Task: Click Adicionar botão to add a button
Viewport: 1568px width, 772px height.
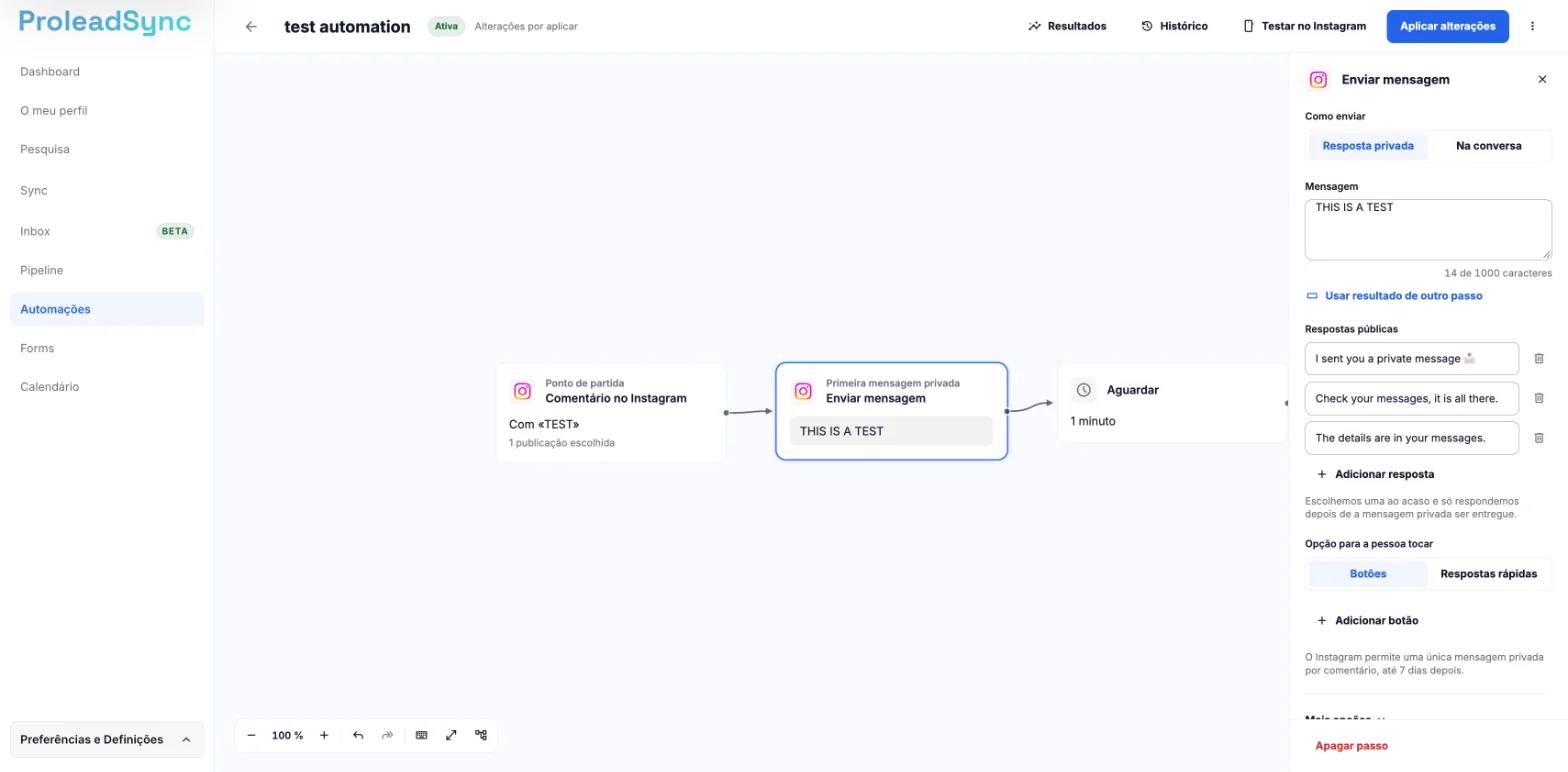Action: point(1367,621)
